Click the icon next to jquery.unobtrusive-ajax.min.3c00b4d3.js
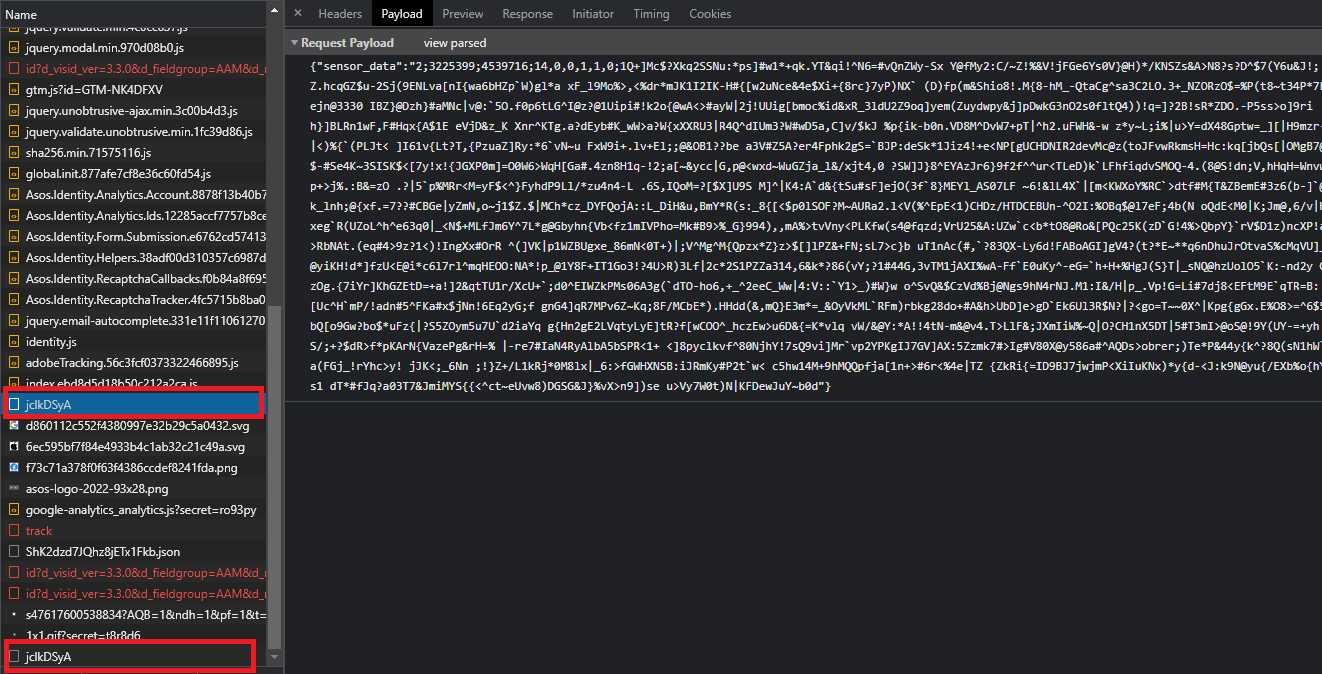This screenshot has height=674, width=1322. coord(14,110)
